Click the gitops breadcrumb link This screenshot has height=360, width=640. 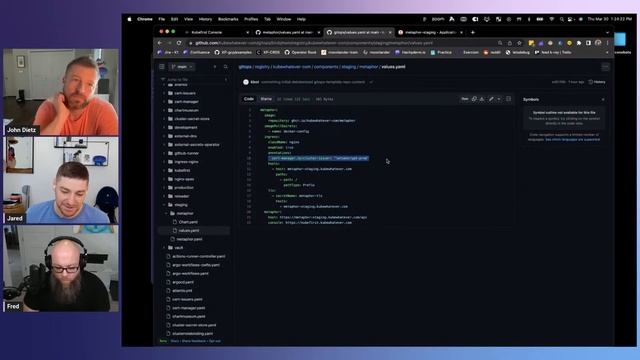(245, 67)
